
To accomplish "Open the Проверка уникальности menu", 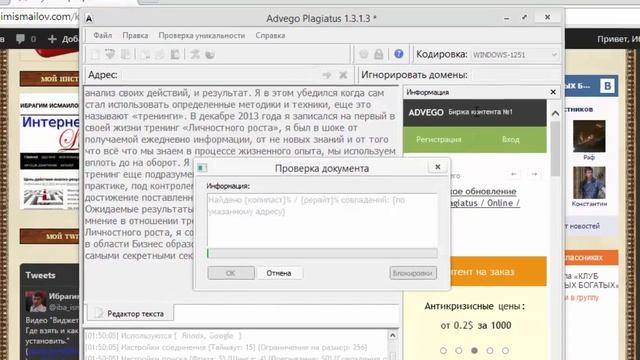I will pyautogui.click(x=202, y=36).
